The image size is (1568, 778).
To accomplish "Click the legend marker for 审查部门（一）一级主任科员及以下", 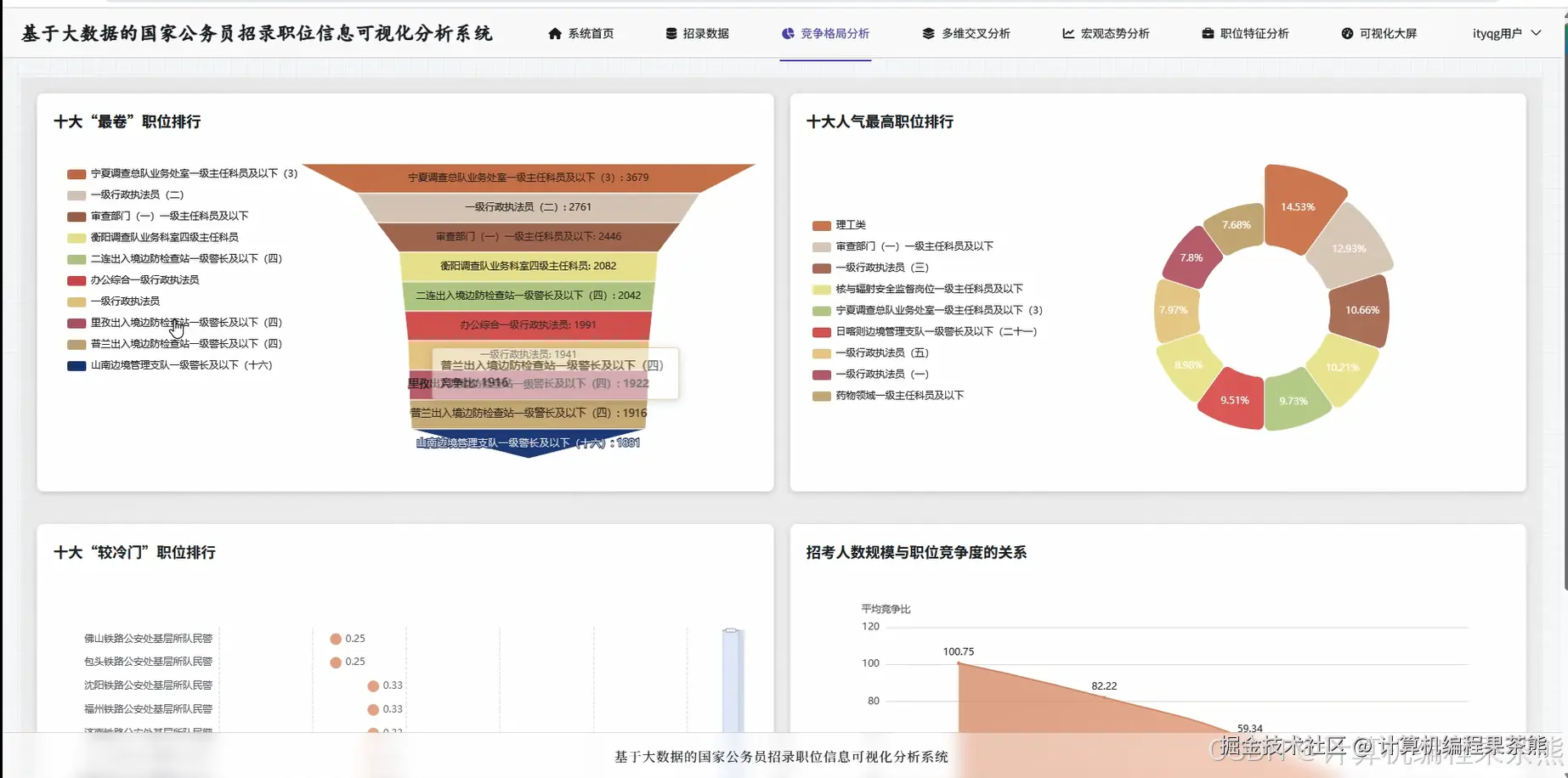I will (820, 245).
